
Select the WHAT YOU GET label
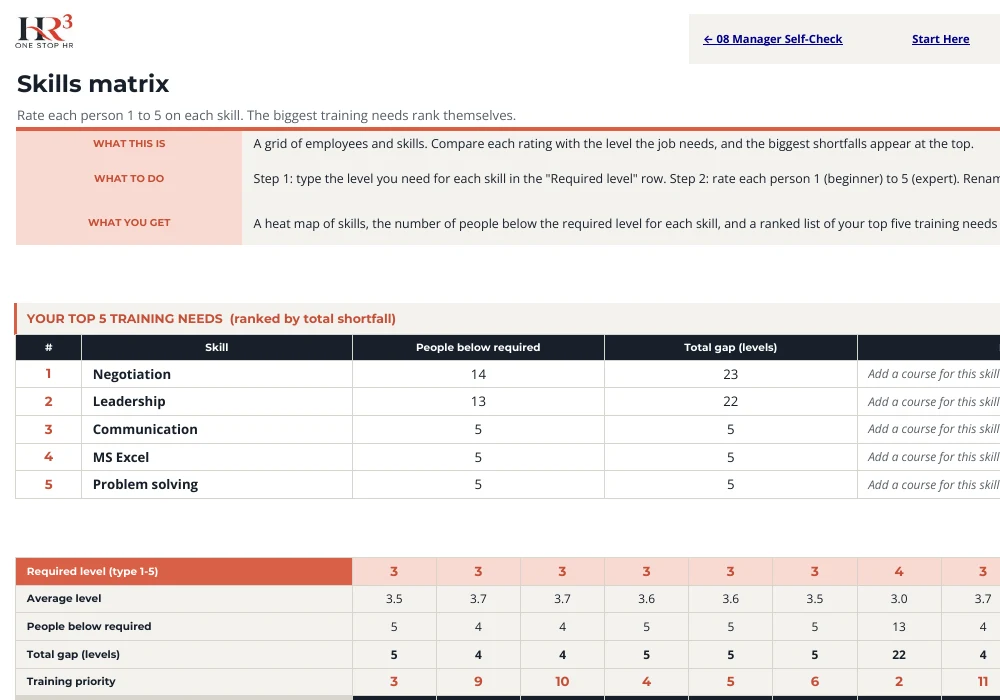coord(129,222)
